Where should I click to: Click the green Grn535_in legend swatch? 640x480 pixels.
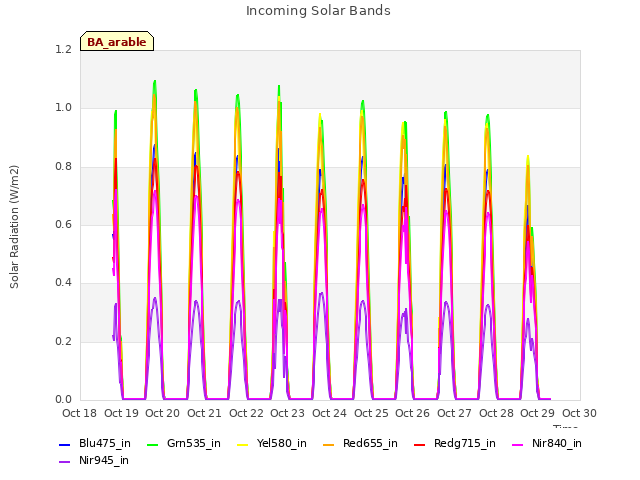[152, 444]
